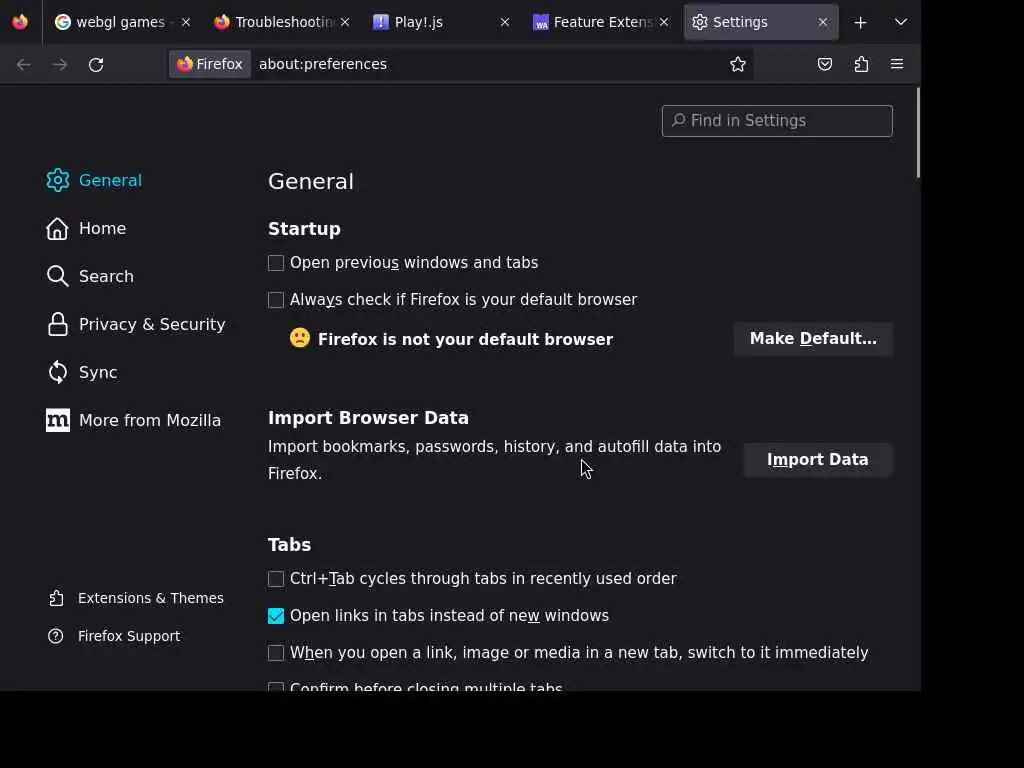Go to Privacy & Security settings
The height and width of the screenshot is (768, 1024).
click(x=151, y=324)
